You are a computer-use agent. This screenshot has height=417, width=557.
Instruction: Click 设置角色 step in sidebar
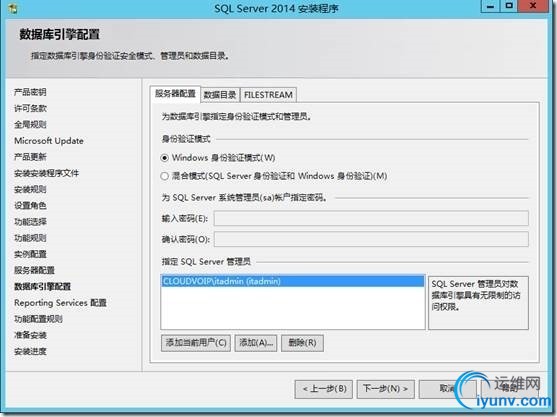tap(30, 206)
